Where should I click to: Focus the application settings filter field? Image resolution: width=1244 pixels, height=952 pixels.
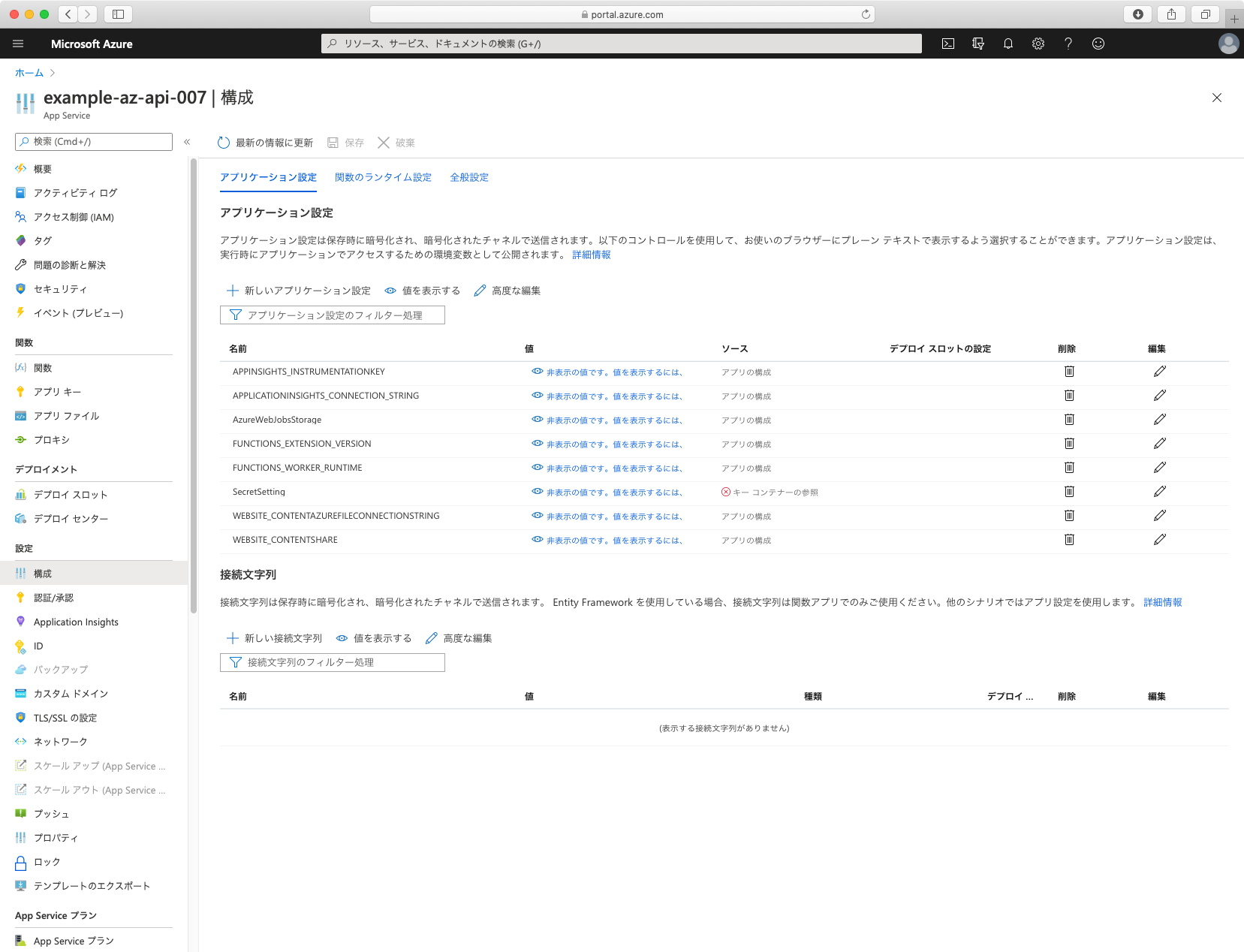[x=333, y=315]
